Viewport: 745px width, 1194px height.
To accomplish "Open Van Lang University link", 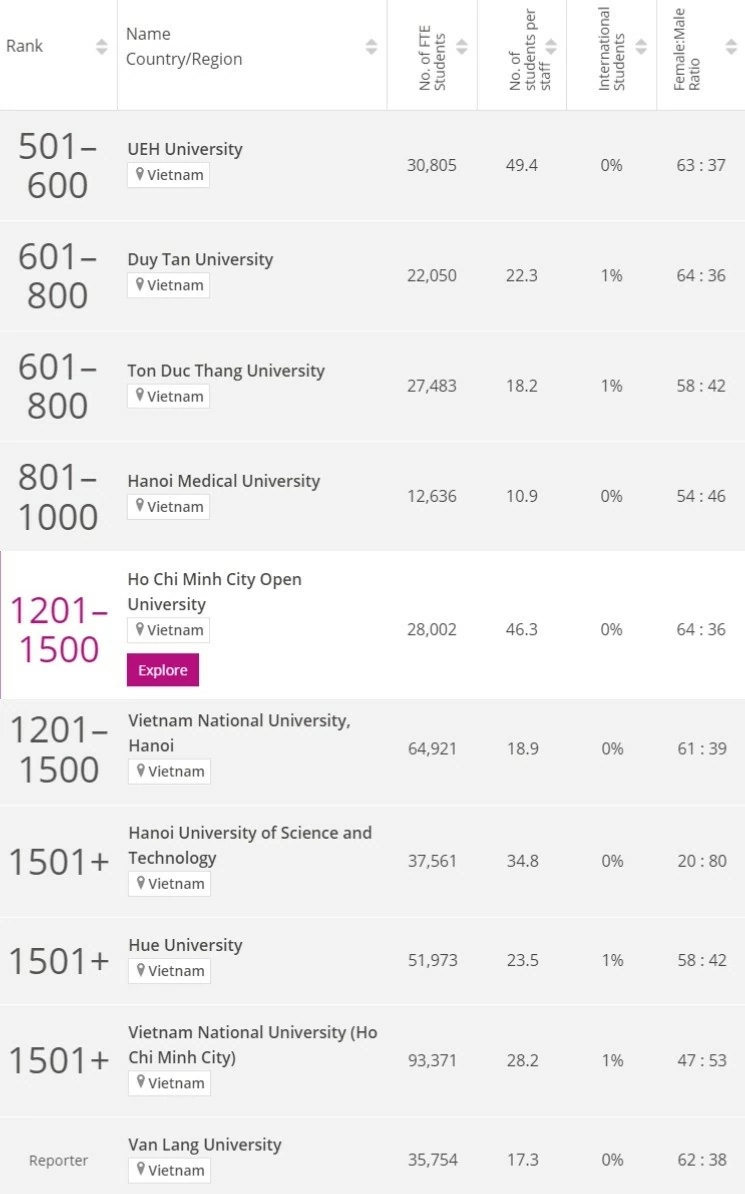I will click(205, 1144).
